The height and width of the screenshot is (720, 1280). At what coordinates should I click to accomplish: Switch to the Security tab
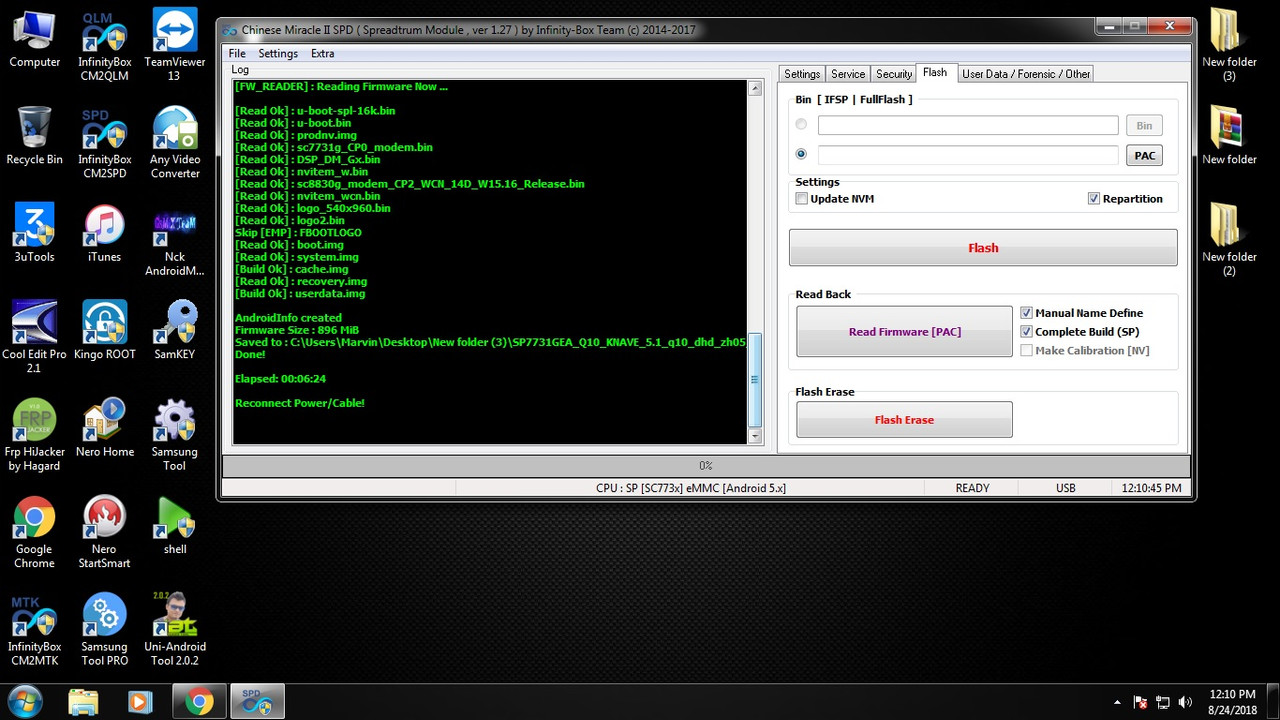point(894,74)
